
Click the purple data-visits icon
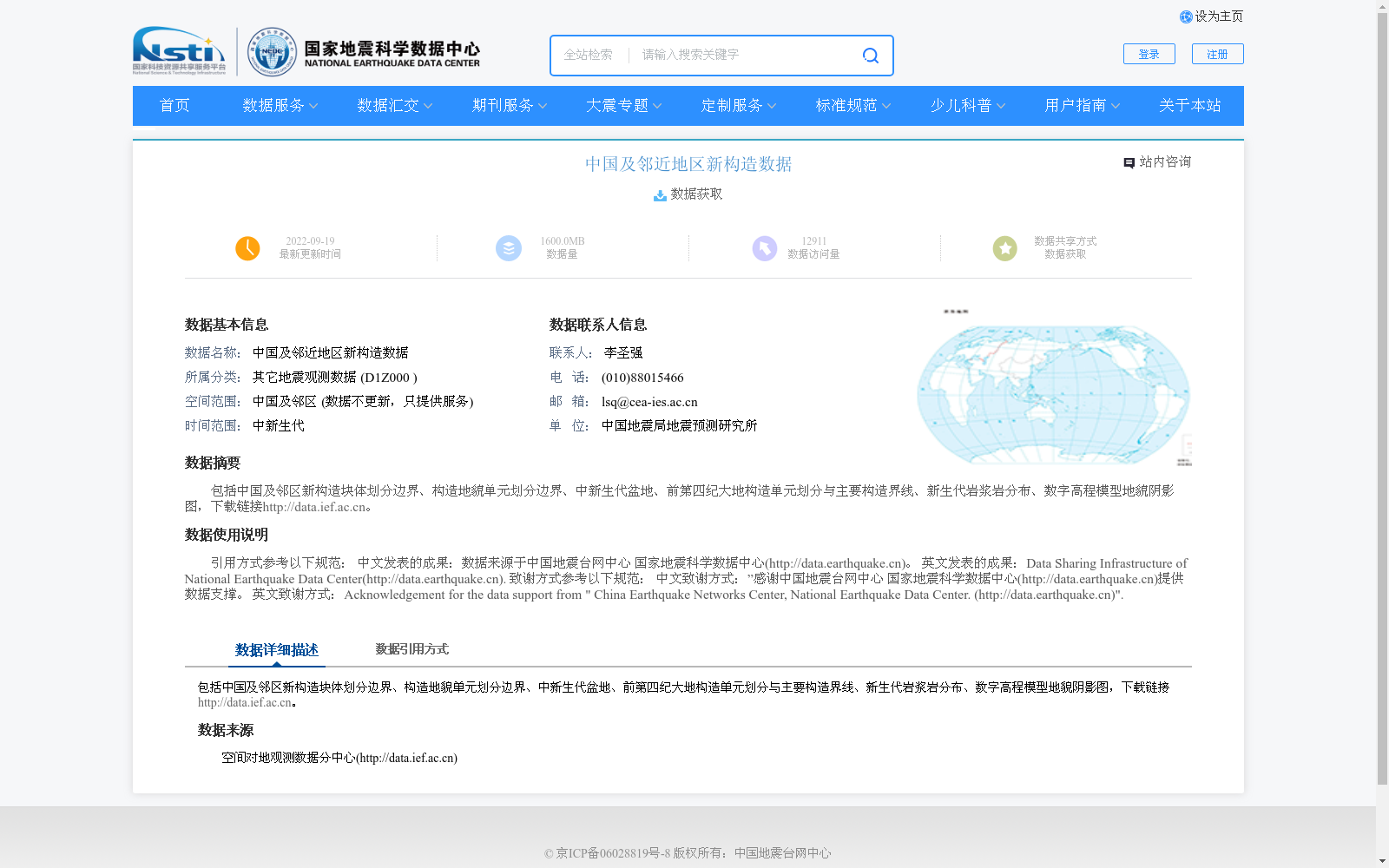(765, 248)
